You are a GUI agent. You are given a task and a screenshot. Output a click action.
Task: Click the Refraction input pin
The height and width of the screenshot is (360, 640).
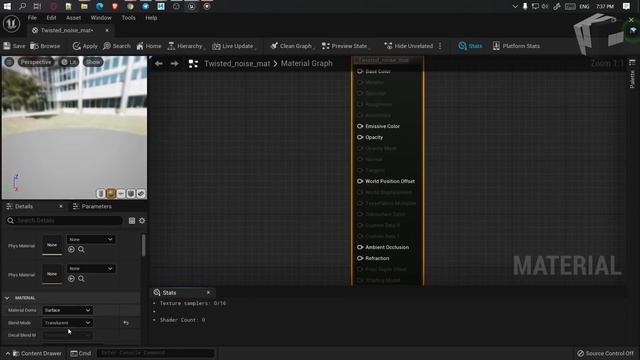(x=360, y=258)
